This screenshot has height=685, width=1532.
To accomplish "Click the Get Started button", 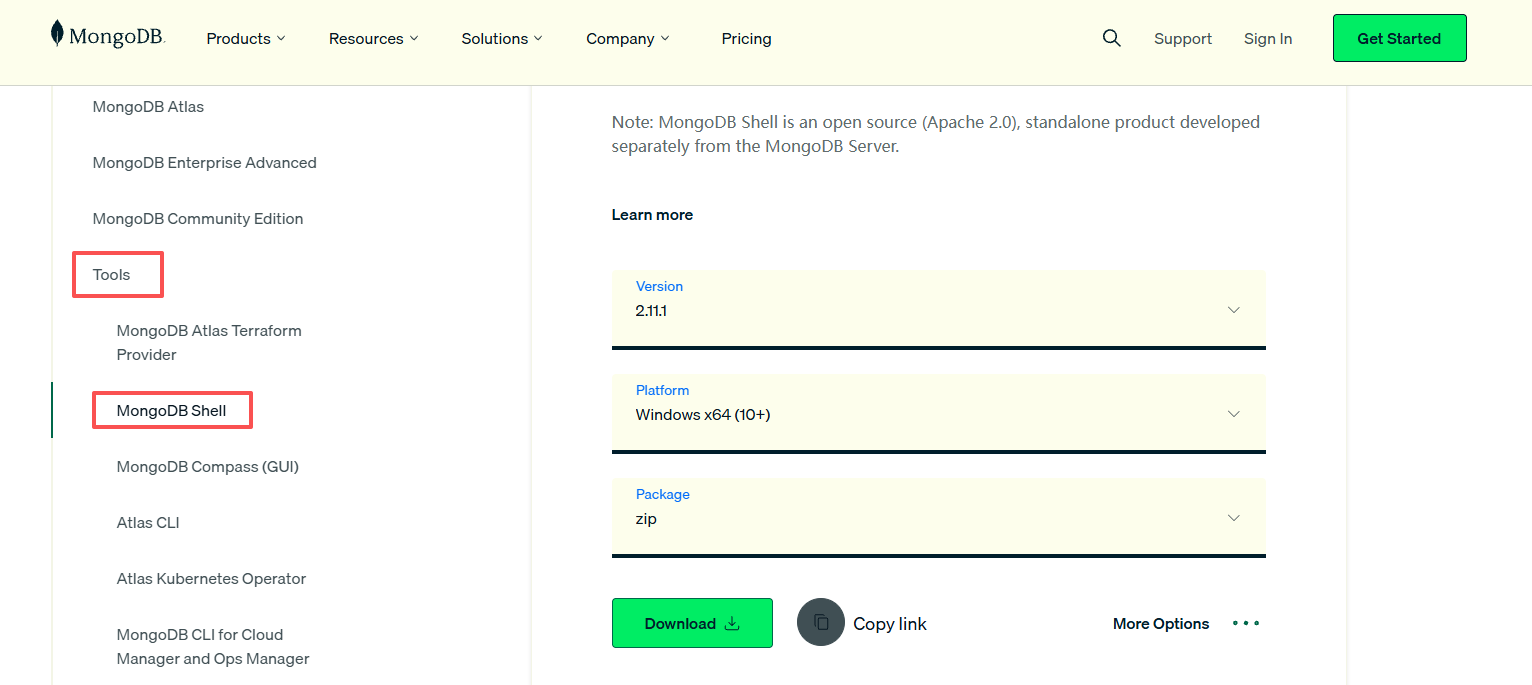I will (1399, 38).
